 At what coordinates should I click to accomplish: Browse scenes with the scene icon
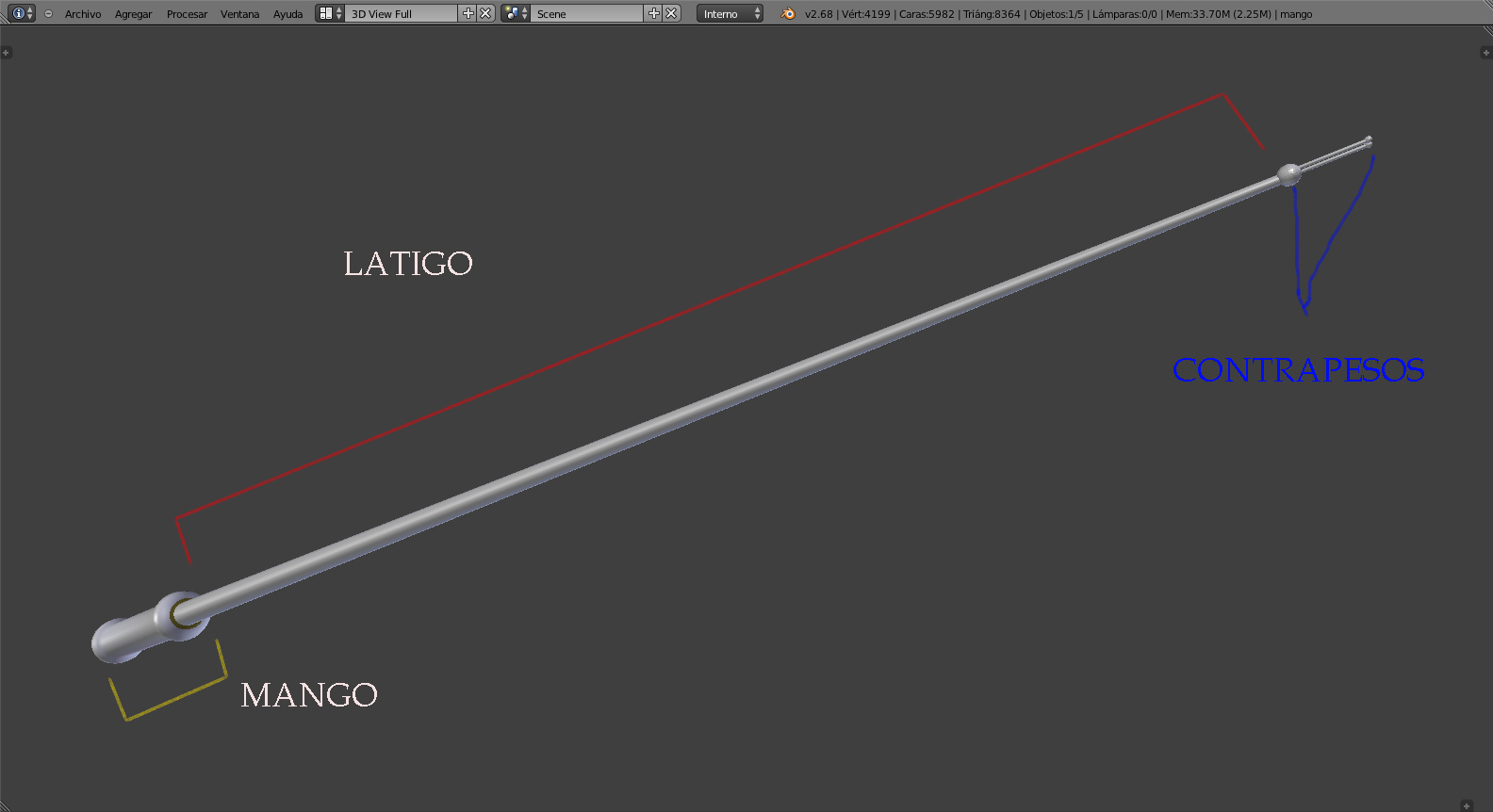tap(516, 13)
